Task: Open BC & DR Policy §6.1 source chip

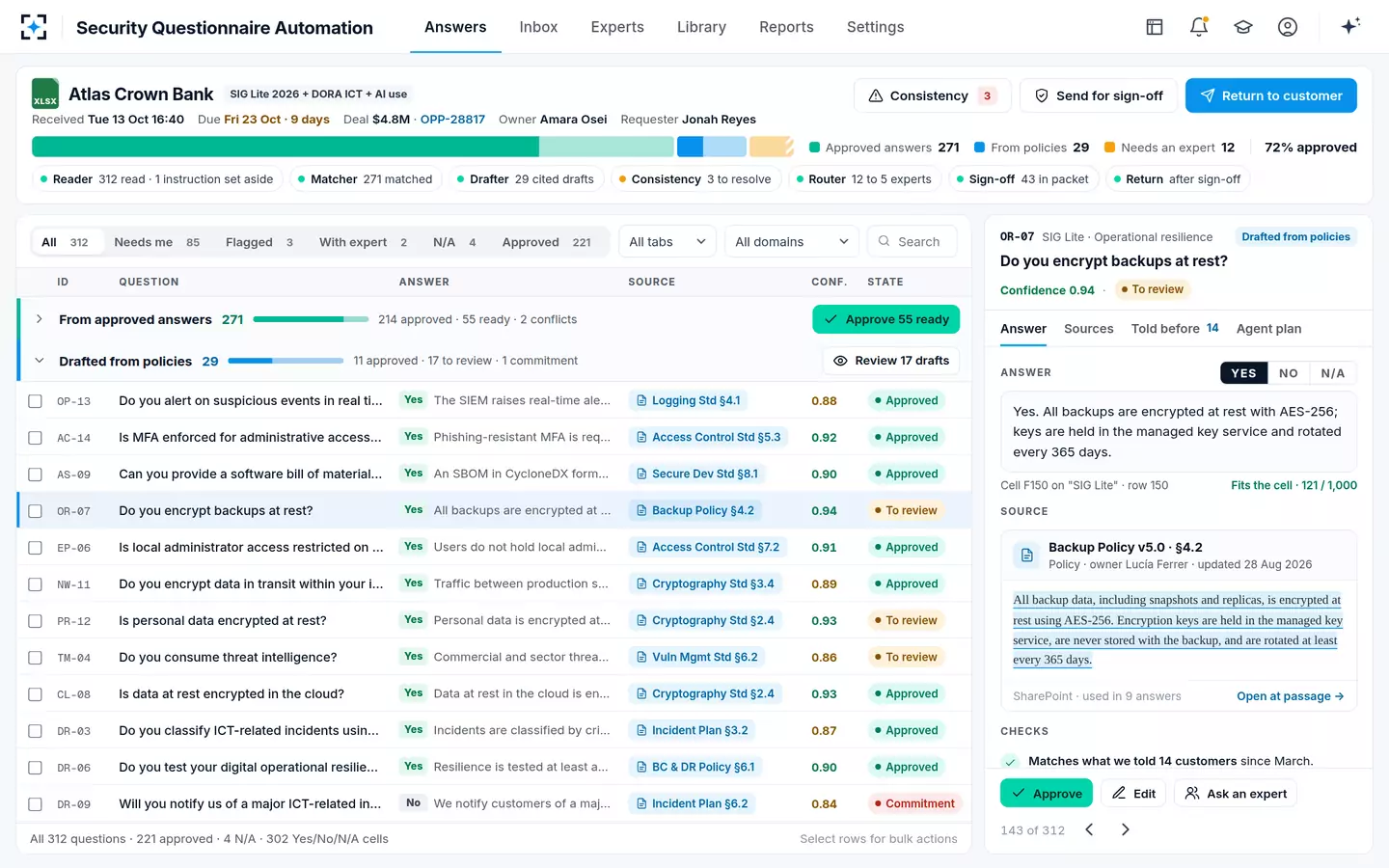Action: pos(696,767)
